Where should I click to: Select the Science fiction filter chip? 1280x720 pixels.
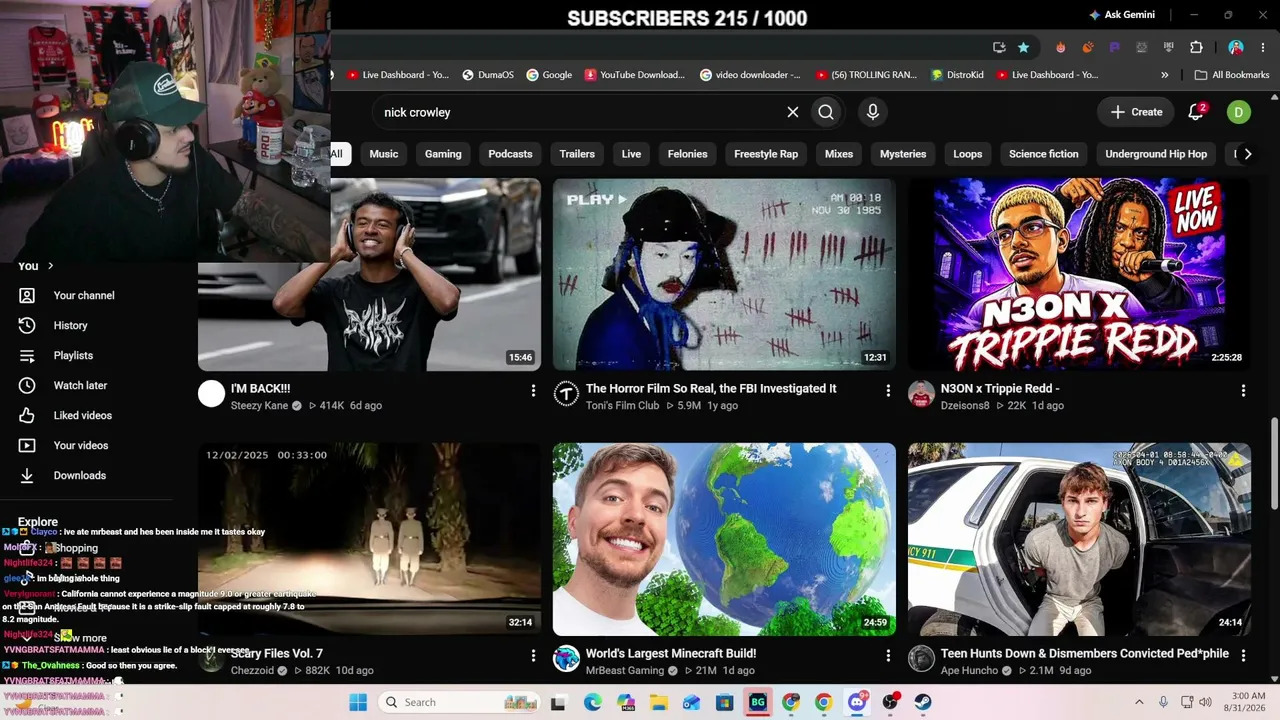tap(1043, 154)
